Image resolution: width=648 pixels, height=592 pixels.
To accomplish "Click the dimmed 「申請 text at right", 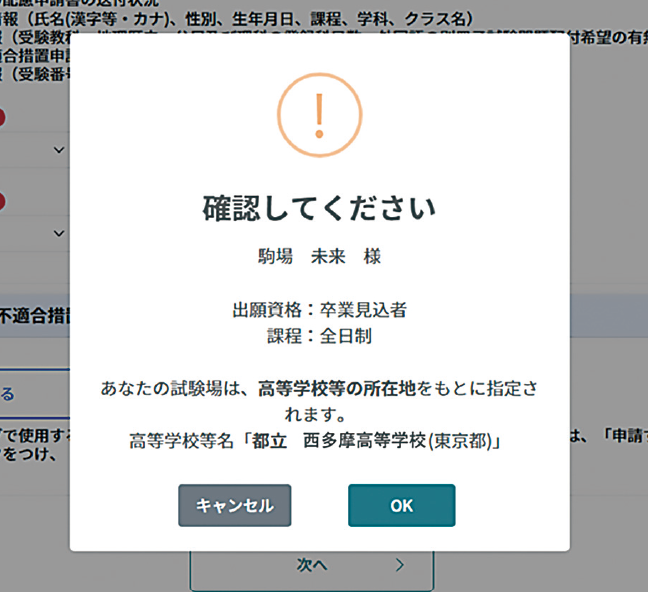I will (x=625, y=436).
